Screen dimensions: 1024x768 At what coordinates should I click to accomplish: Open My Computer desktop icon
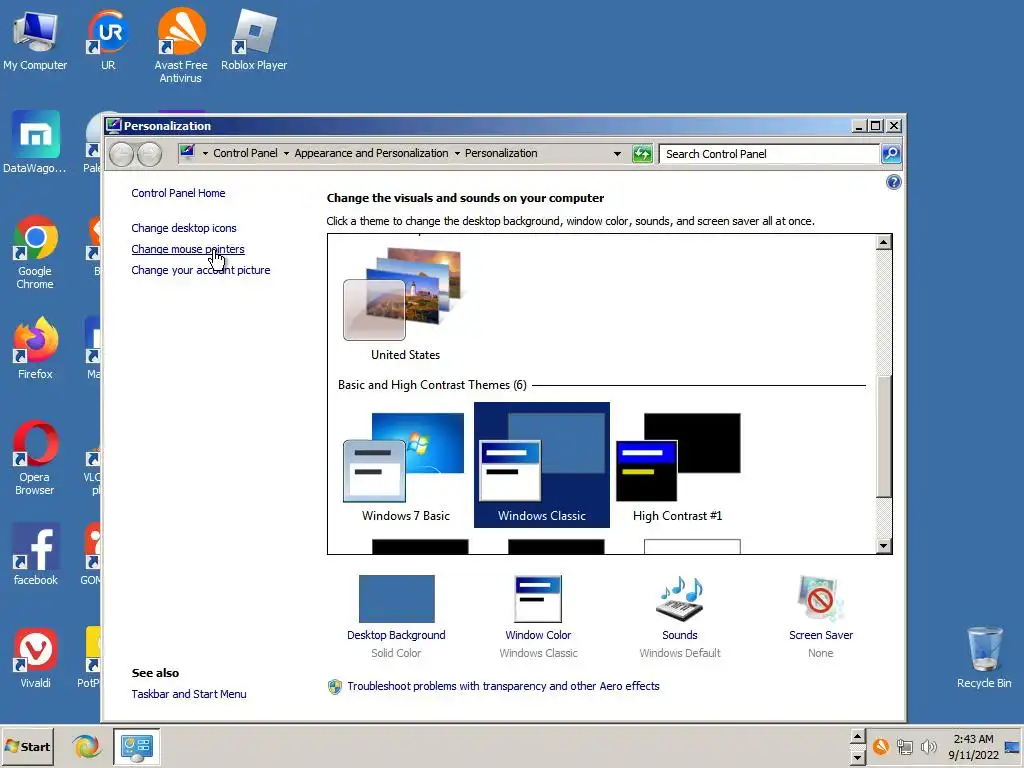click(35, 40)
